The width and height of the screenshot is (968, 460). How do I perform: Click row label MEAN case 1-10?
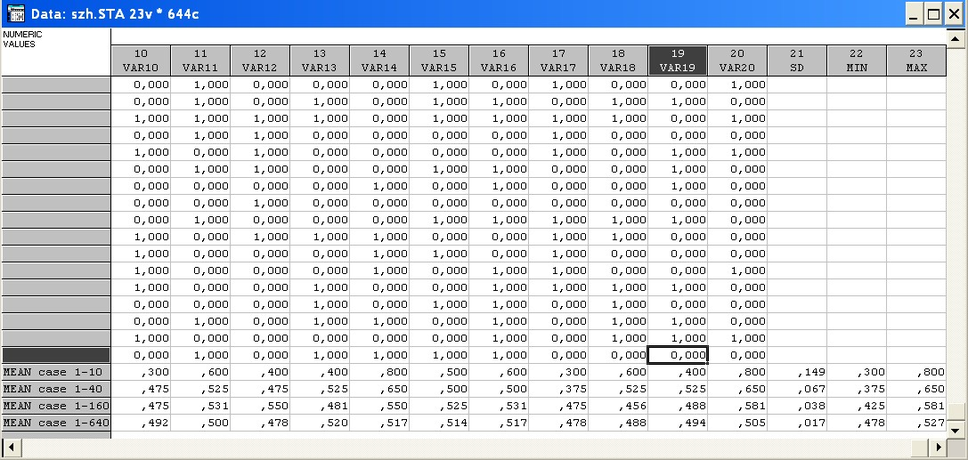pyautogui.click(x=56, y=372)
